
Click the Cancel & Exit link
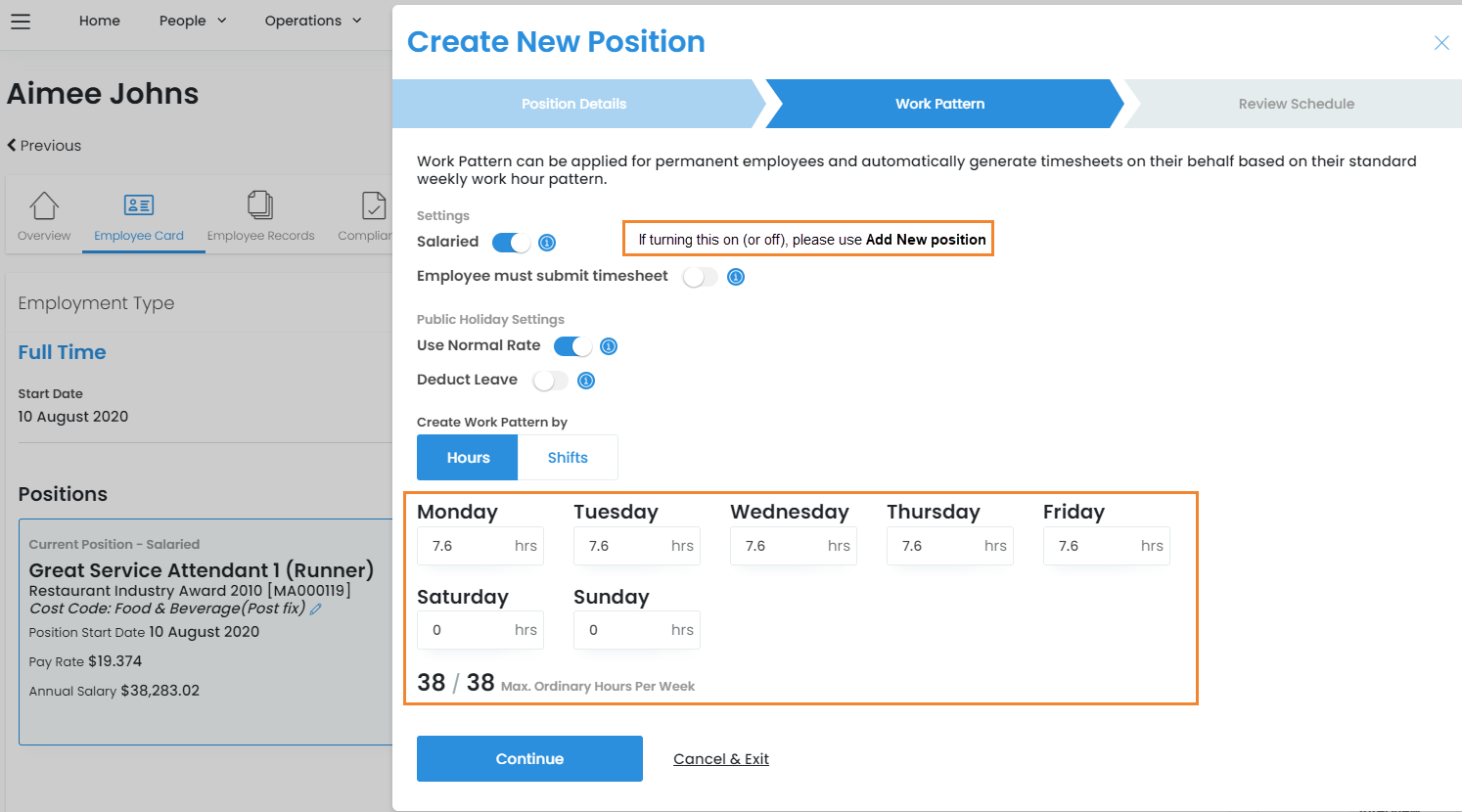(721, 759)
